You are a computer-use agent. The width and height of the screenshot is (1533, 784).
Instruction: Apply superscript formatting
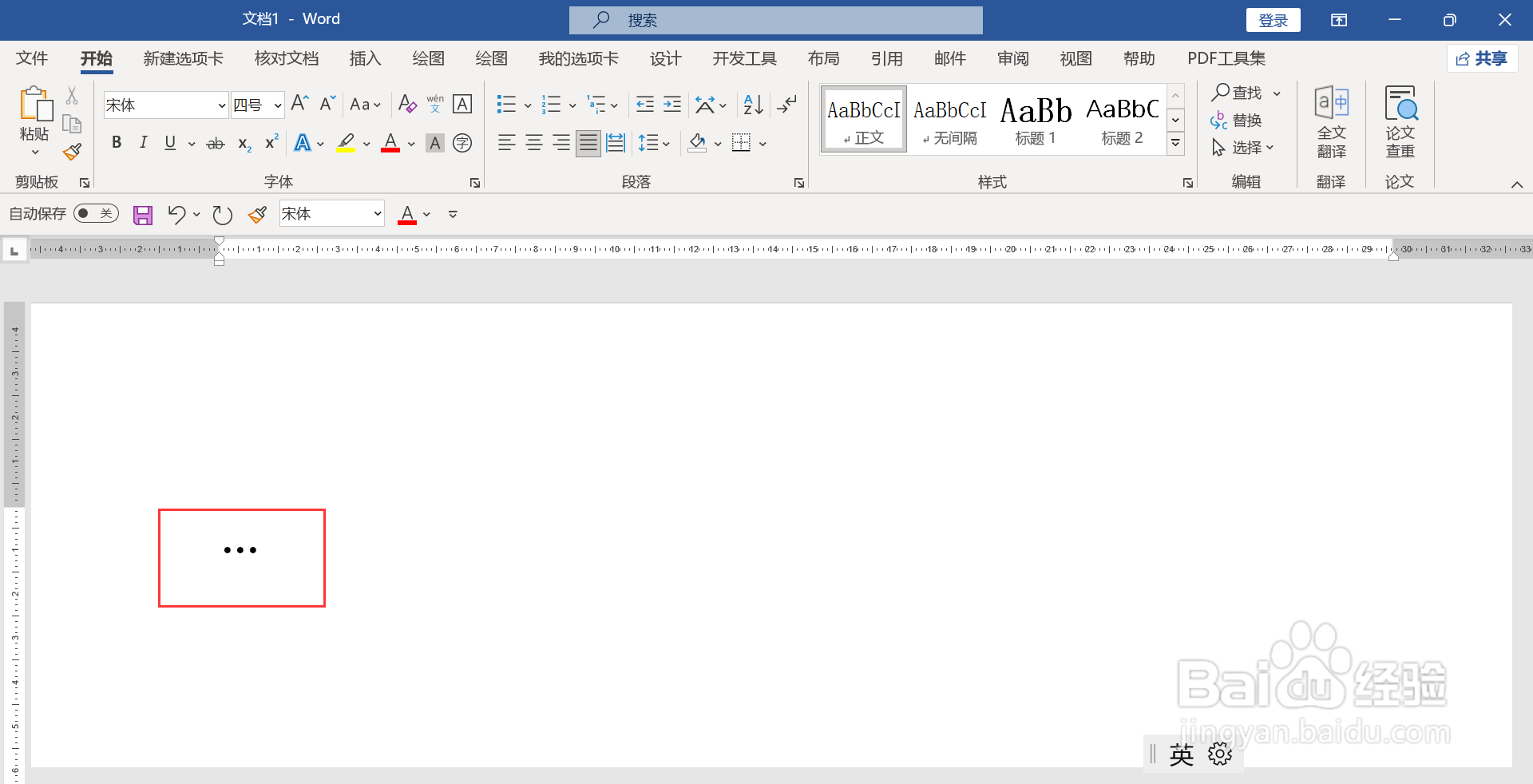(x=271, y=142)
